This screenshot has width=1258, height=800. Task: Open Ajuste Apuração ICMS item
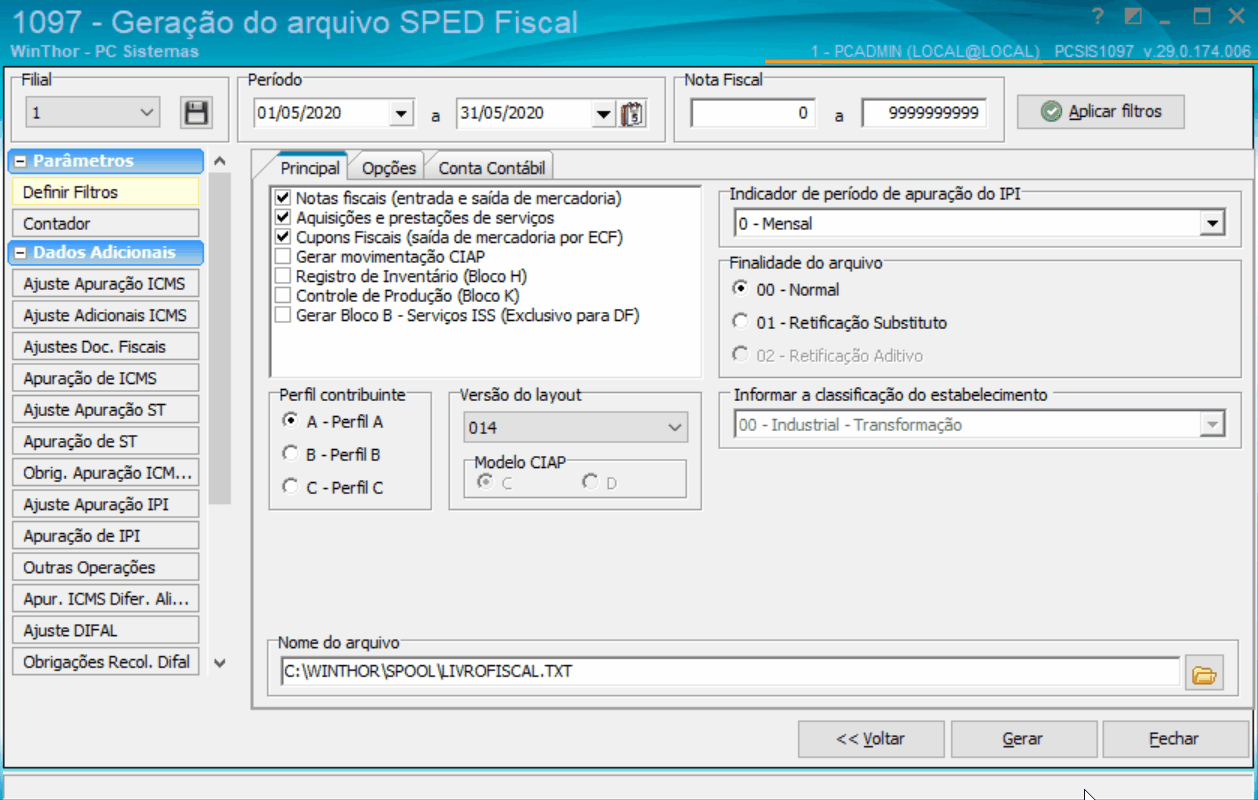click(x=105, y=284)
